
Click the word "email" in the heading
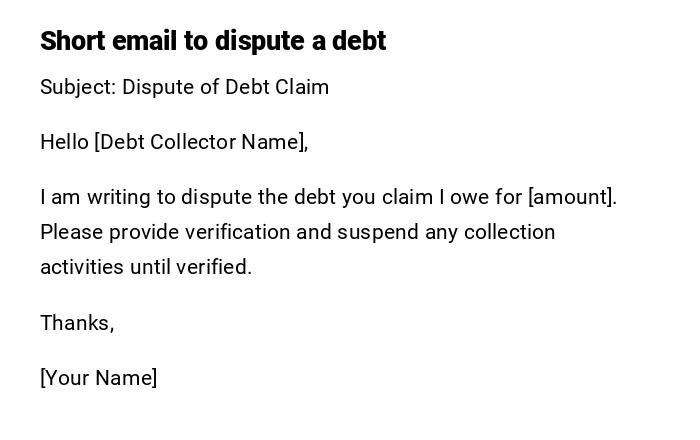coord(142,41)
